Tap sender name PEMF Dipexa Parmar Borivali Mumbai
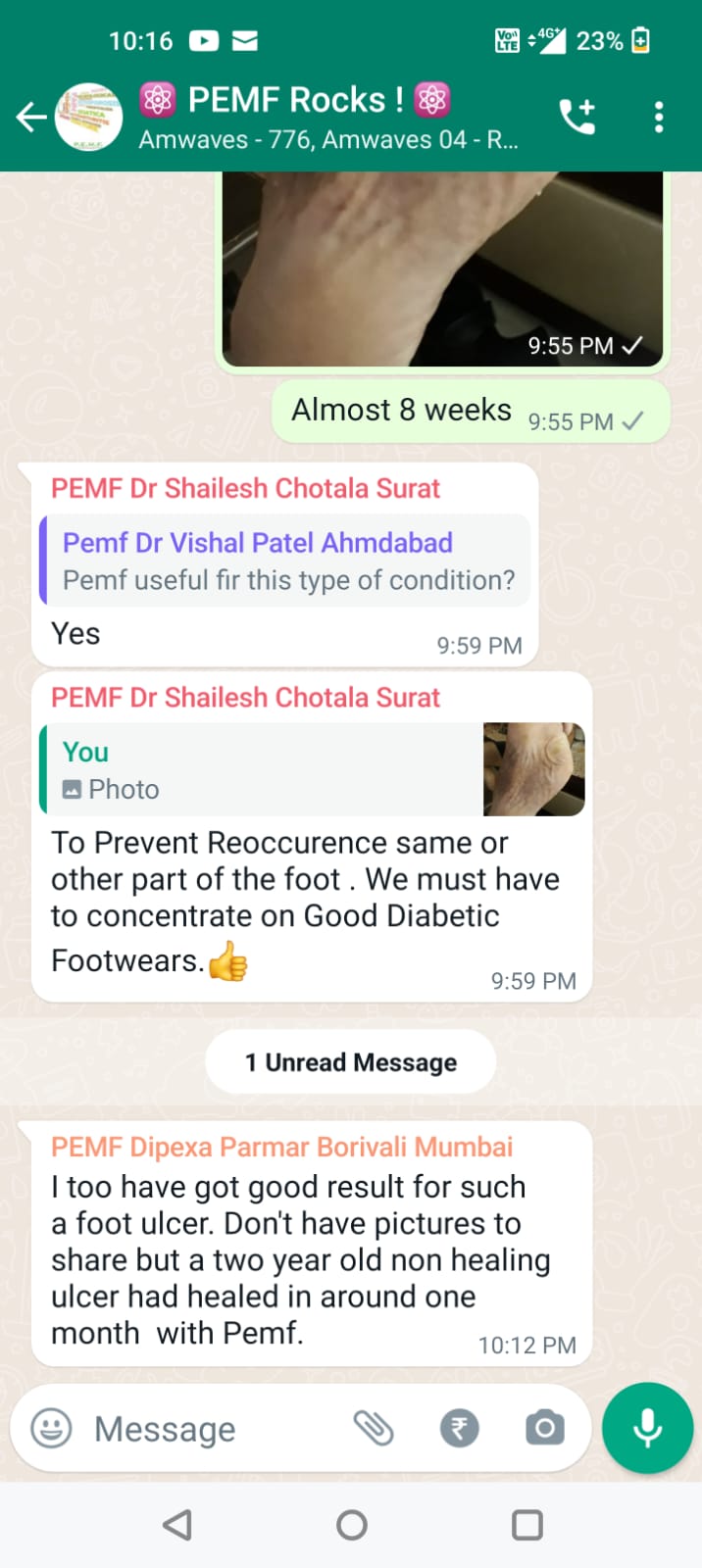This screenshot has height=1568, width=702. 282,1147
